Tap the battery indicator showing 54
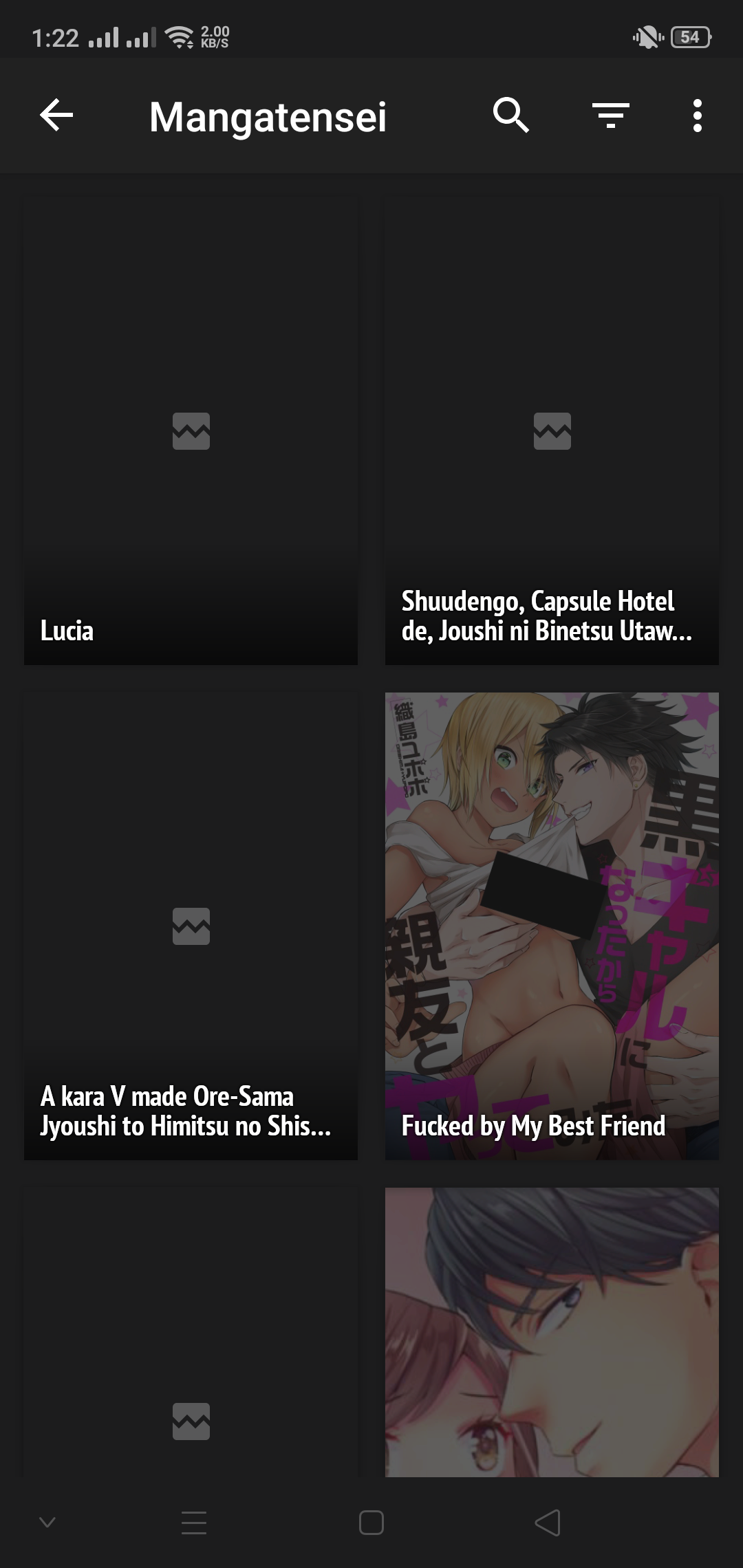 tap(691, 37)
